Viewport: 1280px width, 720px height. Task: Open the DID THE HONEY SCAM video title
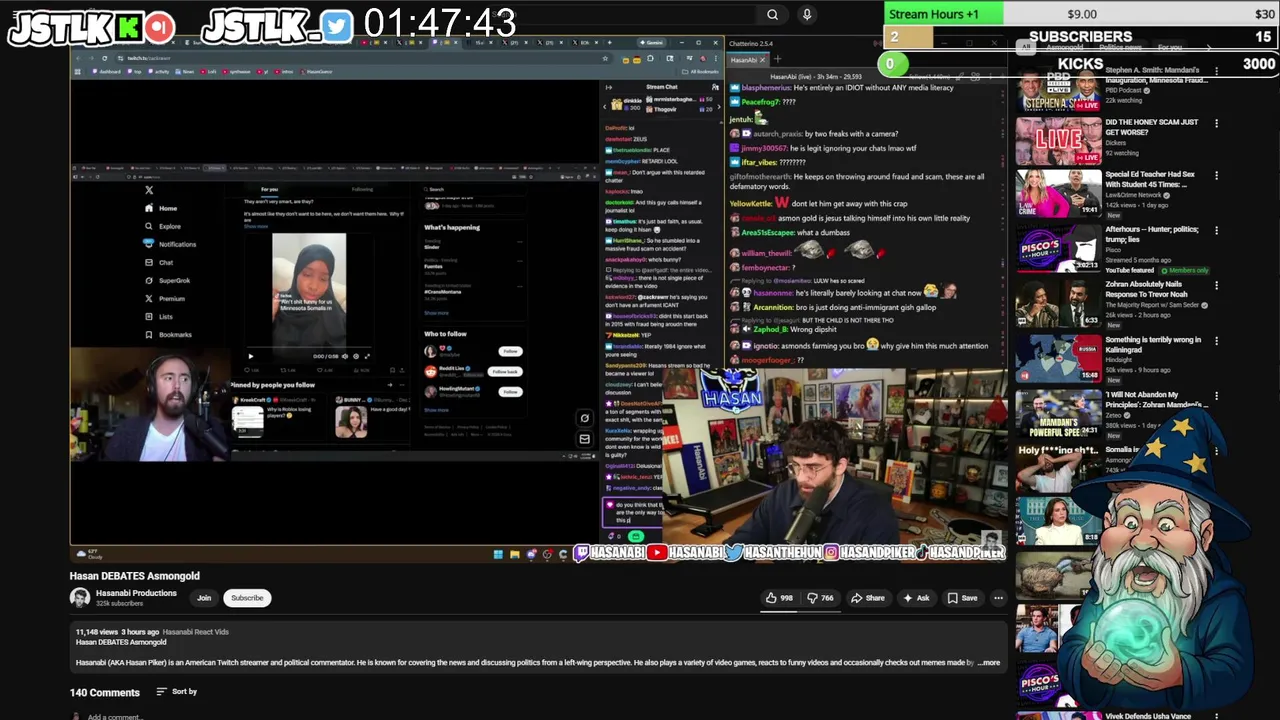pos(1151,127)
